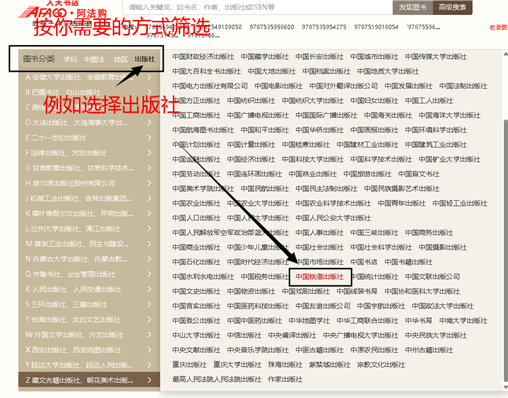The height and width of the screenshot is (398, 508).
Task: Expand chevron on the E 二十一世纪出版社 row
Action: coord(149,138)
